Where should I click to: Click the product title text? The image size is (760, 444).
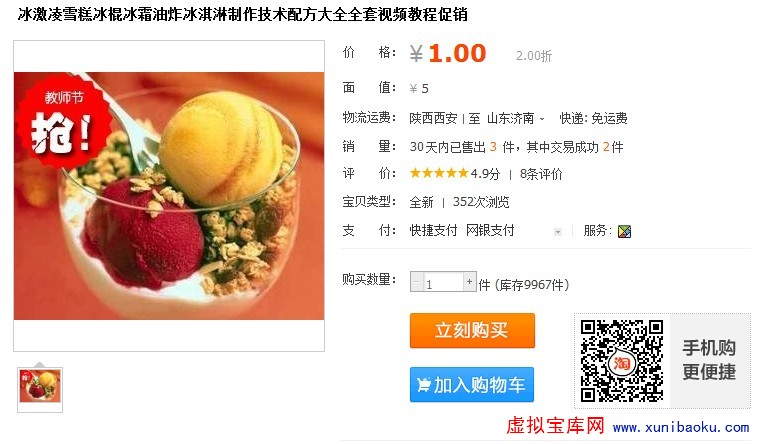click(243, 15)
